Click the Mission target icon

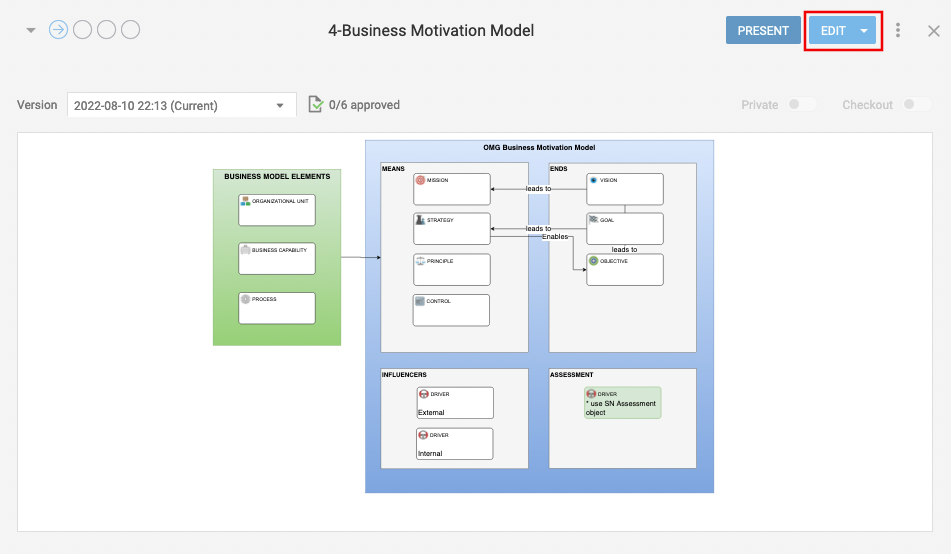click(420, 180)
